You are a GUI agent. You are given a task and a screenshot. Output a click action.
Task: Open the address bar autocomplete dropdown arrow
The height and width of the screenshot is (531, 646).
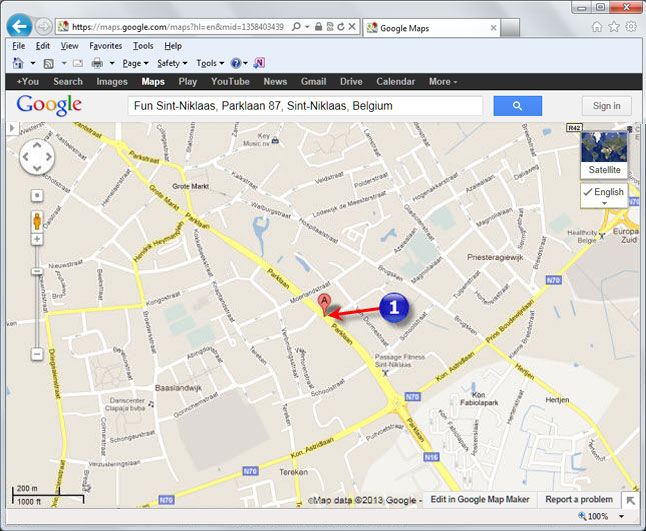tap(307, 27)
